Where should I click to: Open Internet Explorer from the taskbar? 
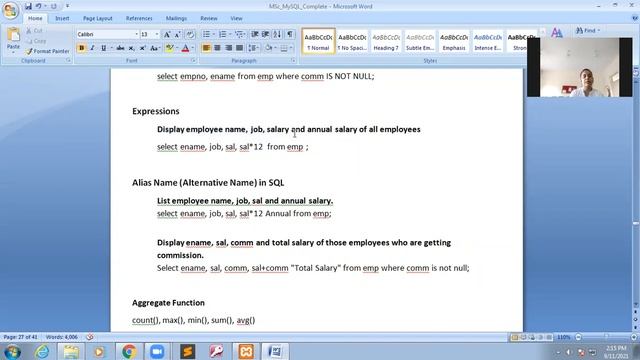pos(42,351)
